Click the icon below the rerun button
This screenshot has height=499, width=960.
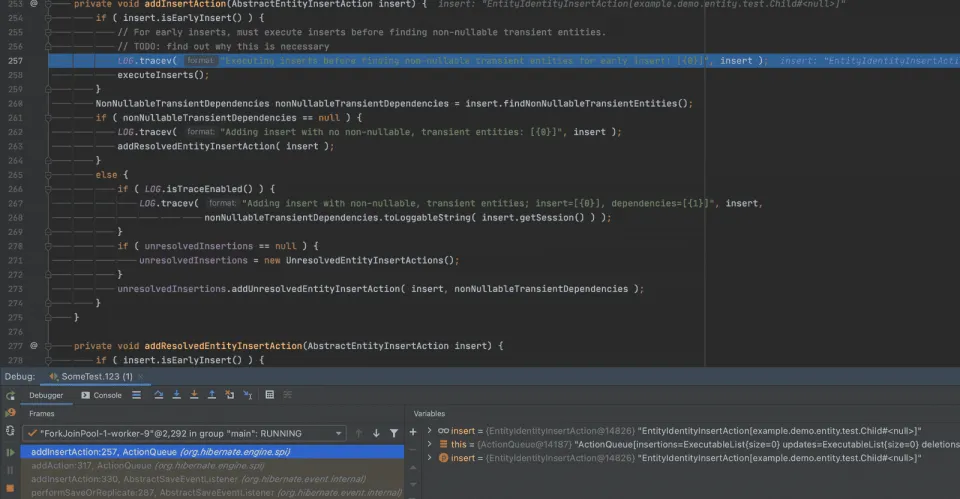pyautogui.click(x=10, y=413)
